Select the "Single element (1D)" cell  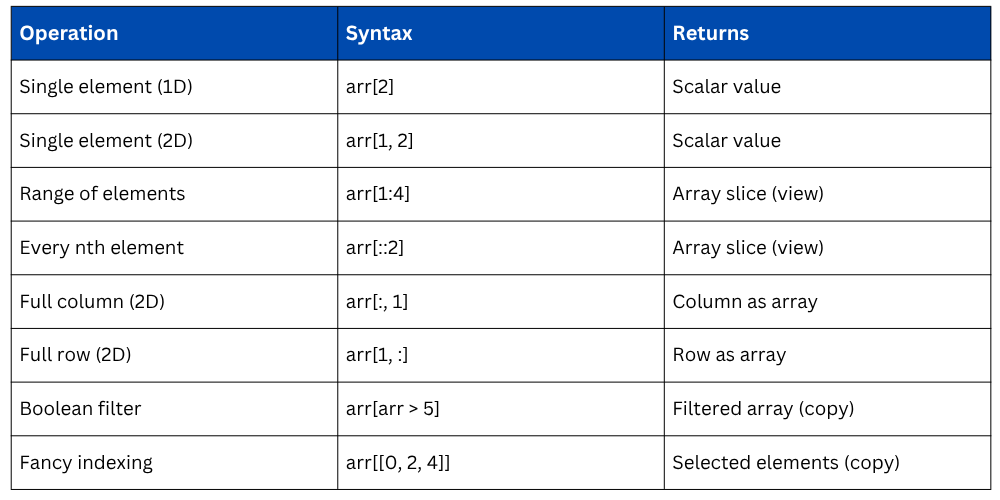pos(106,87)
